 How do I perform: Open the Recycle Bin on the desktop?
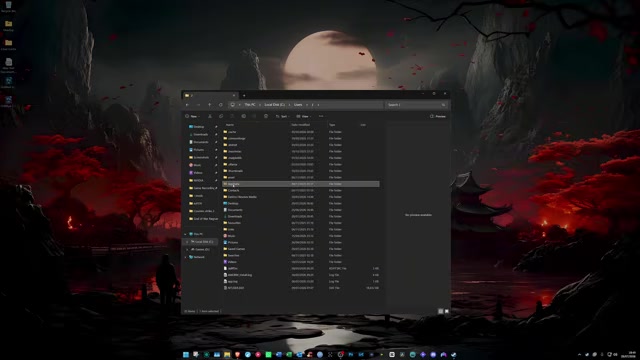tap(8, 7)
